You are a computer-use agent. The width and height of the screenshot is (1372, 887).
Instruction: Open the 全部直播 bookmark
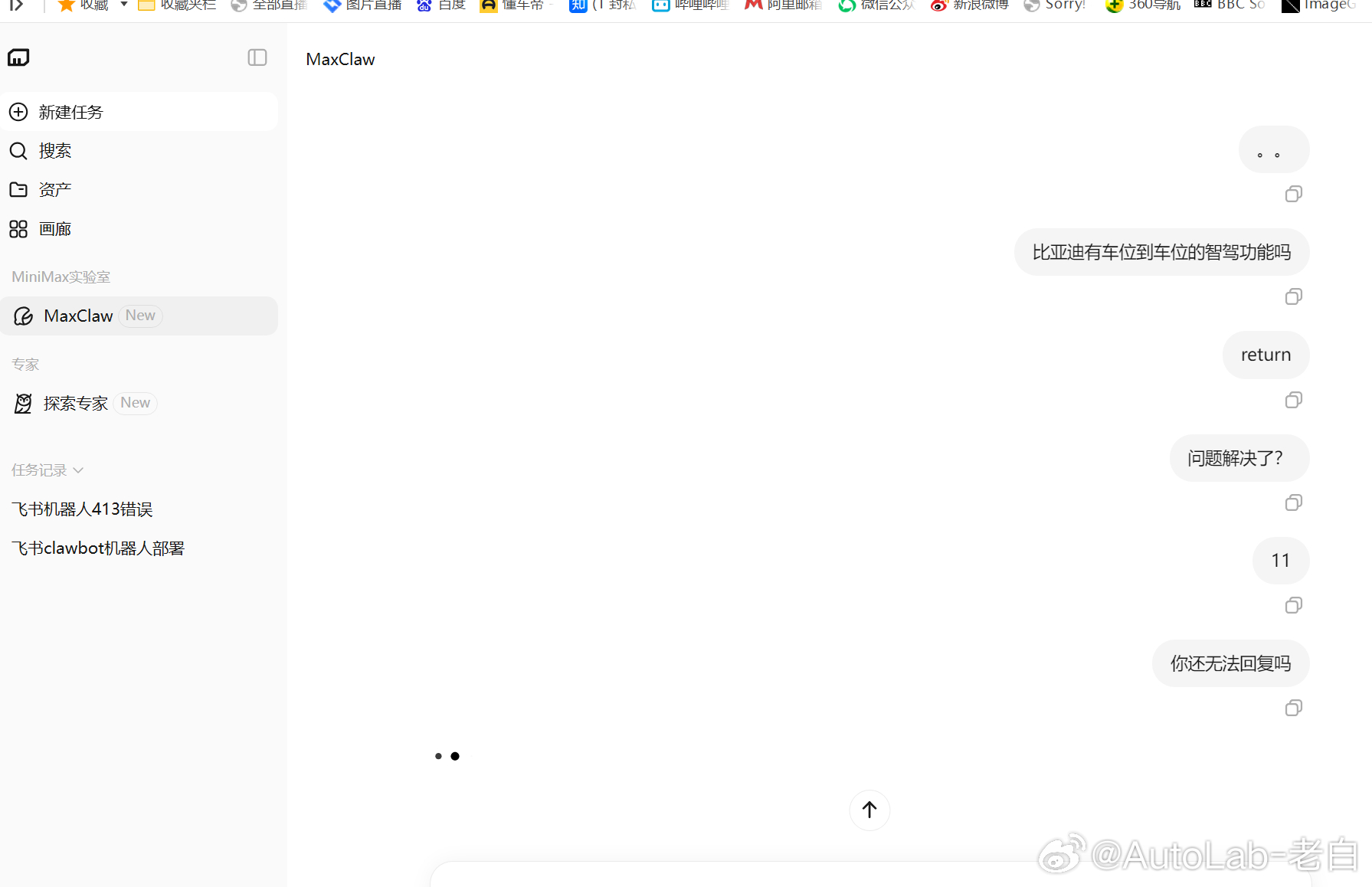[269, 5]
